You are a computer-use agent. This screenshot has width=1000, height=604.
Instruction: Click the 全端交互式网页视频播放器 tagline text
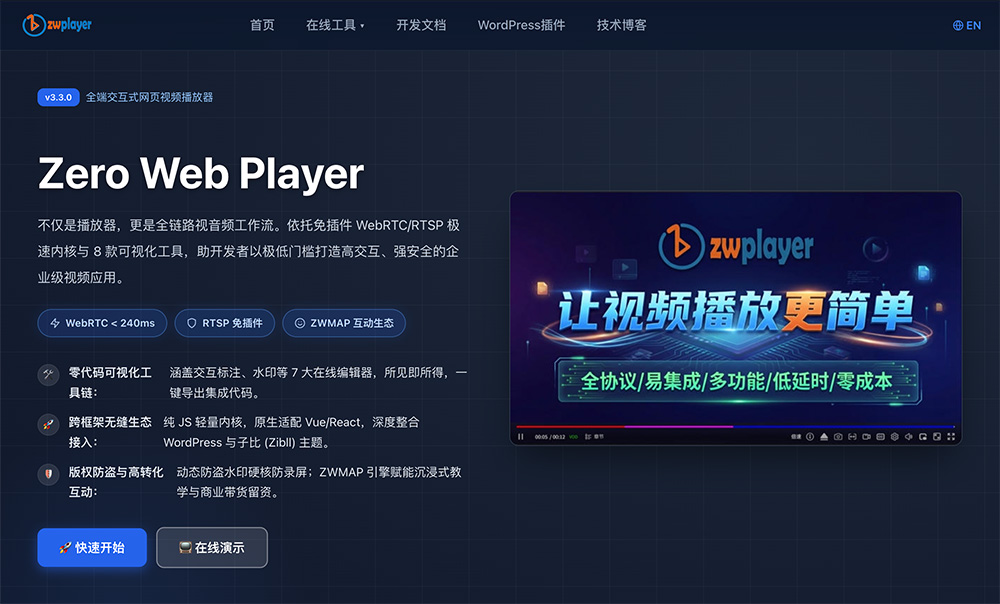pyautogui.click(x=149, y=98)
